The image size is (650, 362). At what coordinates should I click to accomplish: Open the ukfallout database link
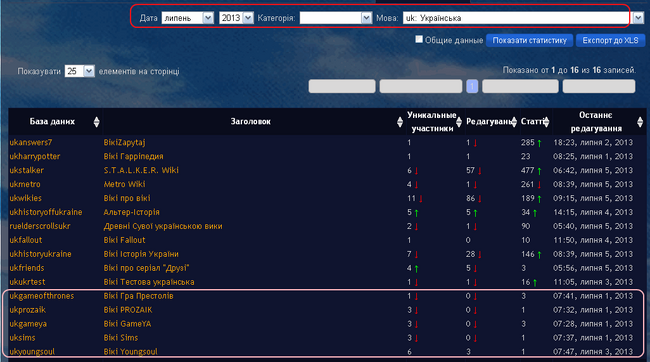[x=26, y=240]
